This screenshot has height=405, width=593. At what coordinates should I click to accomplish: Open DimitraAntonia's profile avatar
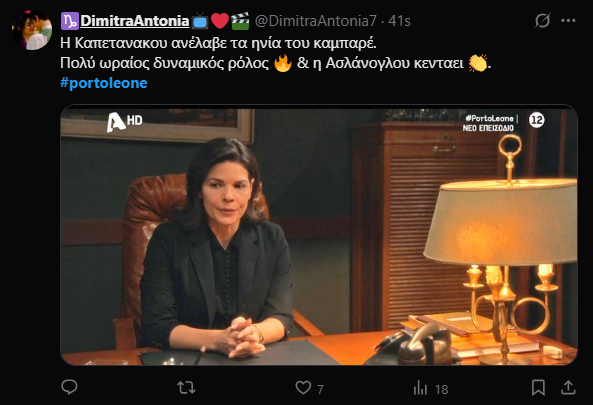click(x=32, y=30)
